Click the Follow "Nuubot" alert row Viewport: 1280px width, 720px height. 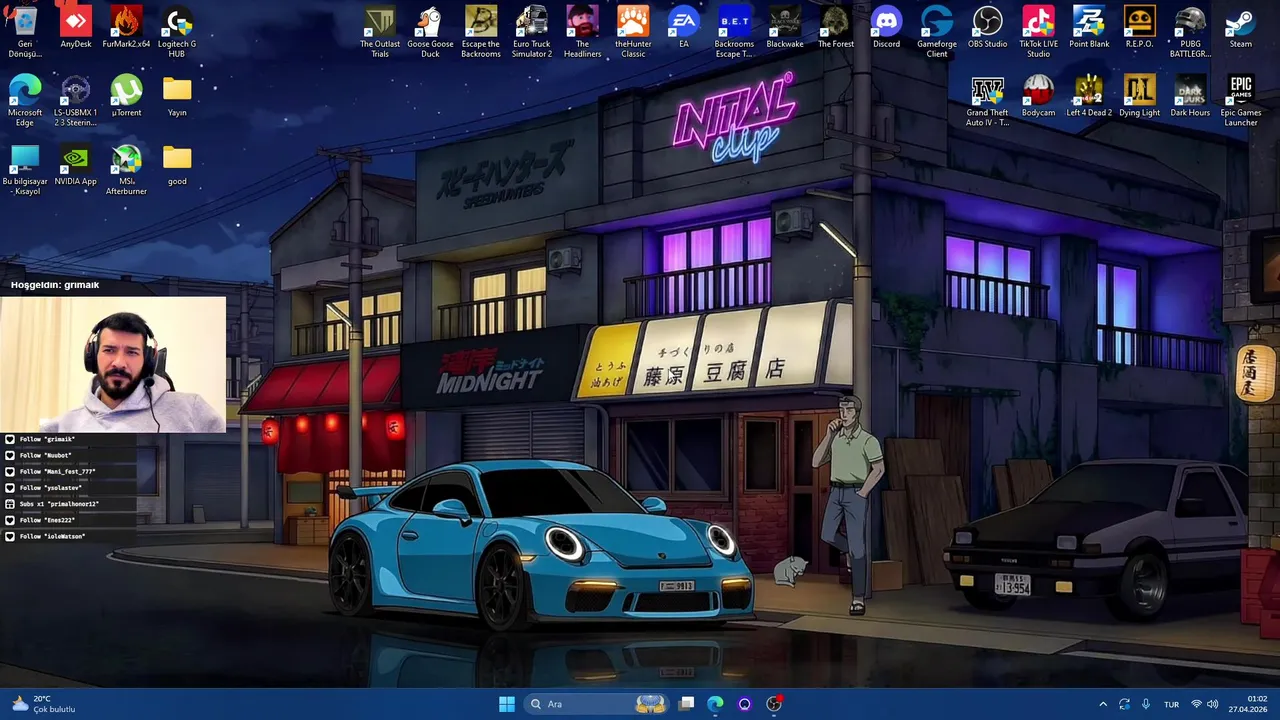[x=66, y=455]
